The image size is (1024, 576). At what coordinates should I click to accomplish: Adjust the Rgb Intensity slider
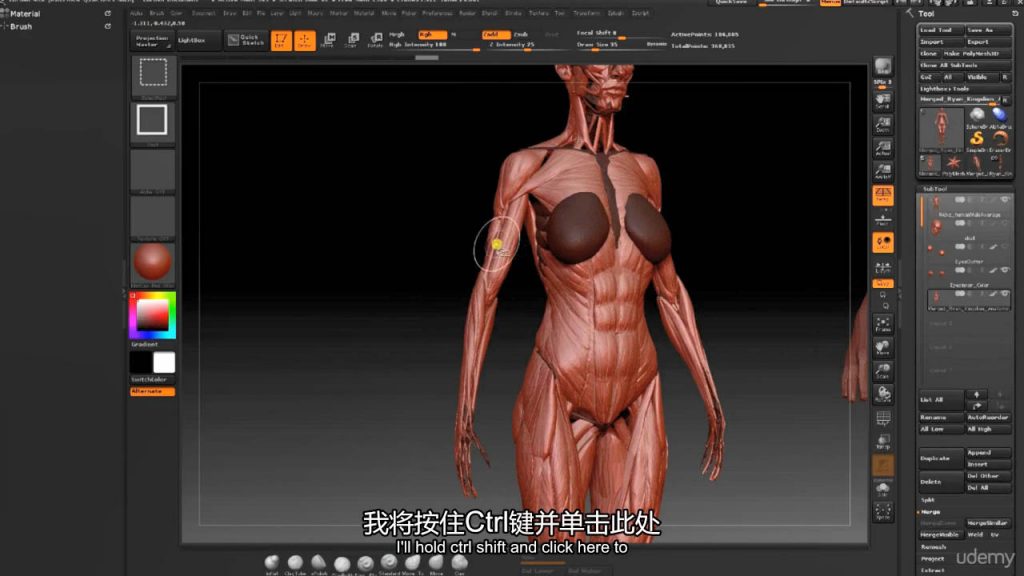434,45
